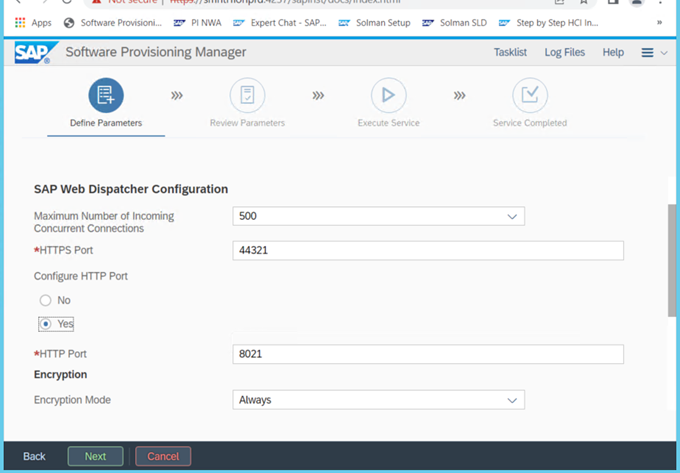Click the Configure HTTP Port label
The image size is (680, 473).
(x=81, y=276)
